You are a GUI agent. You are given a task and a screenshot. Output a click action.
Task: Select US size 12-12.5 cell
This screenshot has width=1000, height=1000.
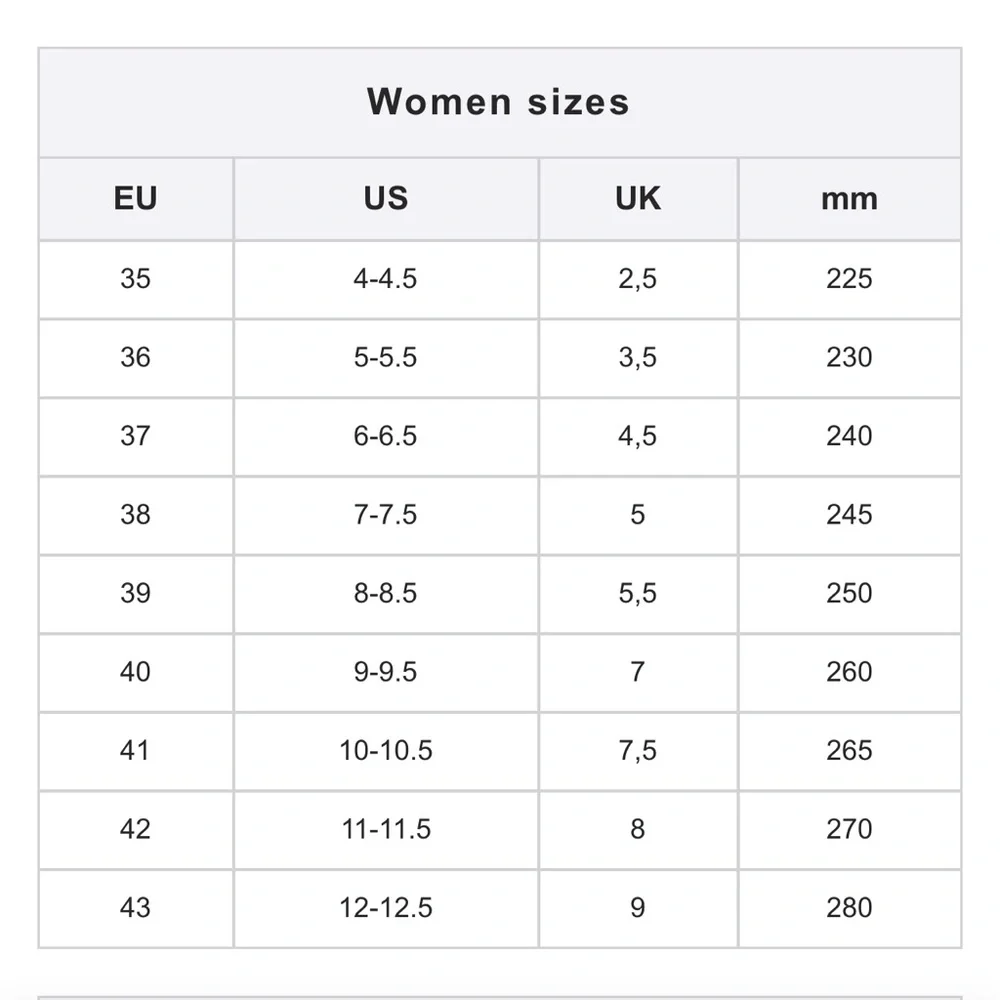385,908
